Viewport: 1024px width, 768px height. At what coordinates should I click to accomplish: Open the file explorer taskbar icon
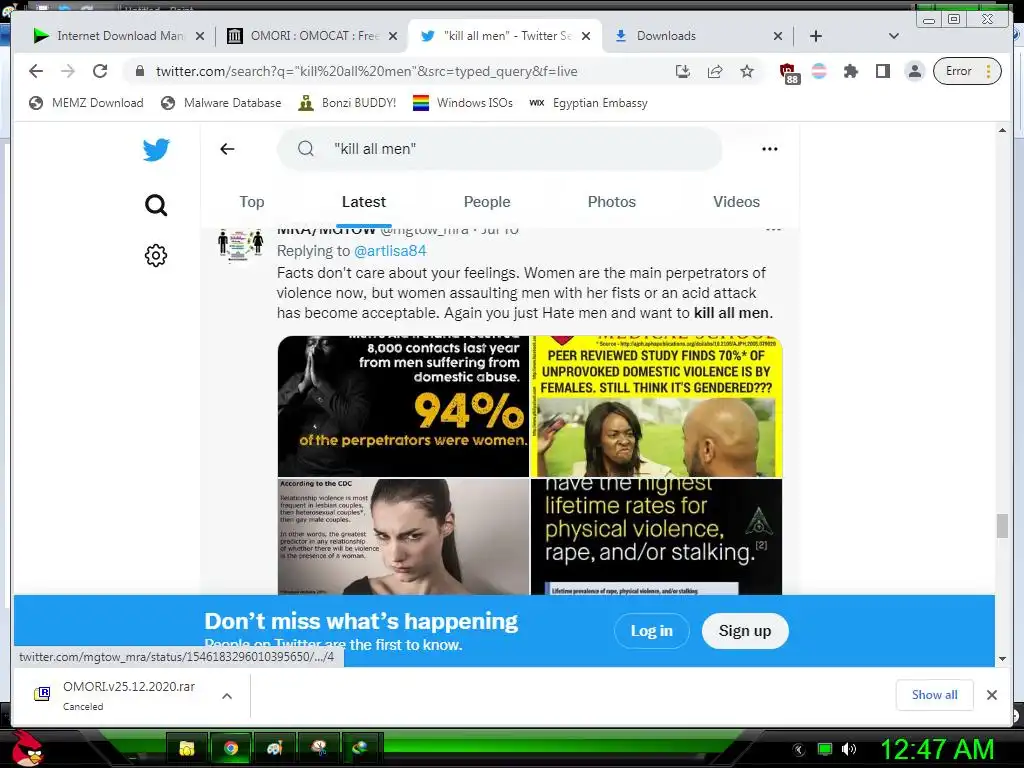pos(187,748)
